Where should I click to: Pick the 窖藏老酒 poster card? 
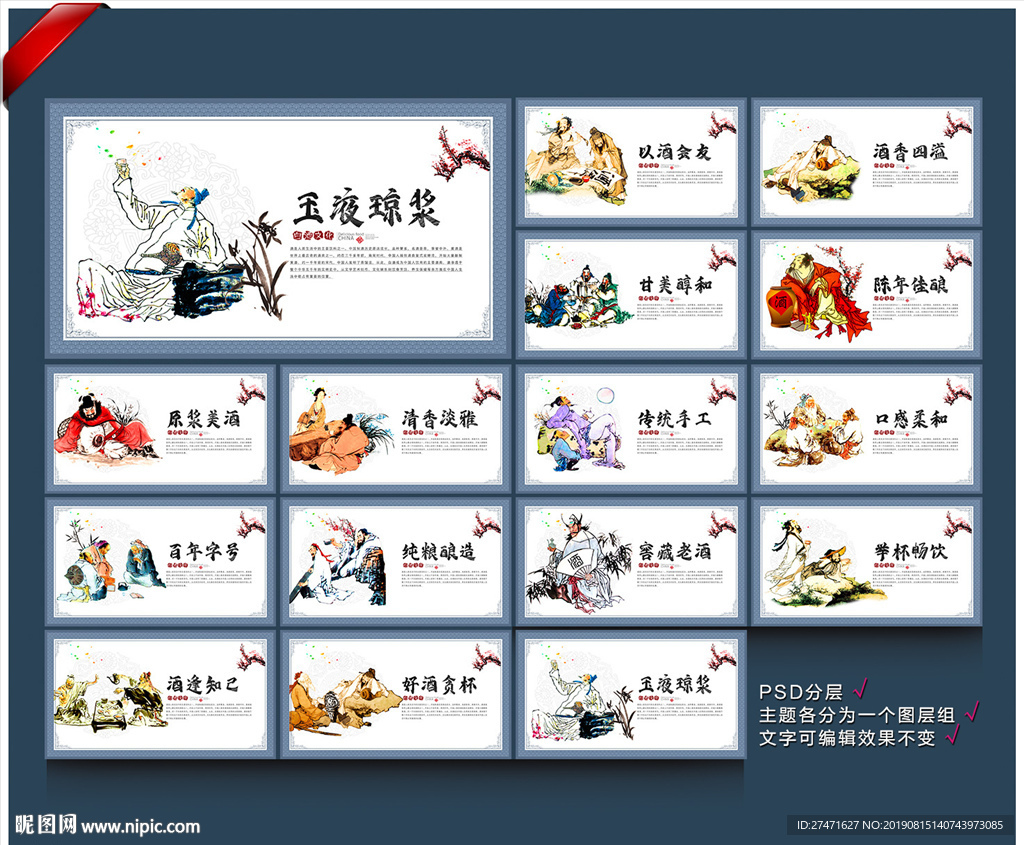coord(631,562)
